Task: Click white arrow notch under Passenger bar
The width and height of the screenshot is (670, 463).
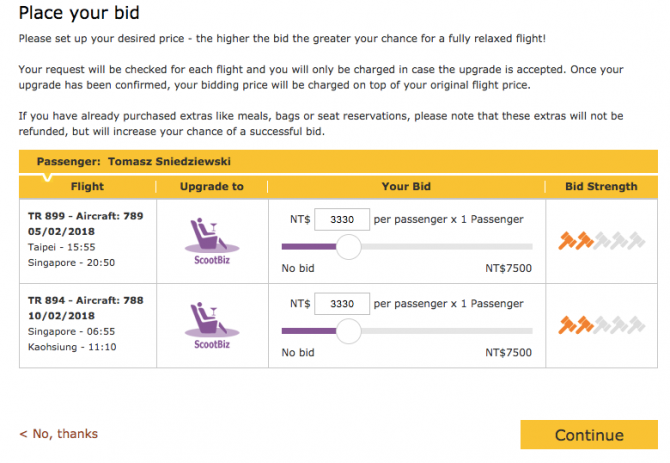Action: click(47, 176)
